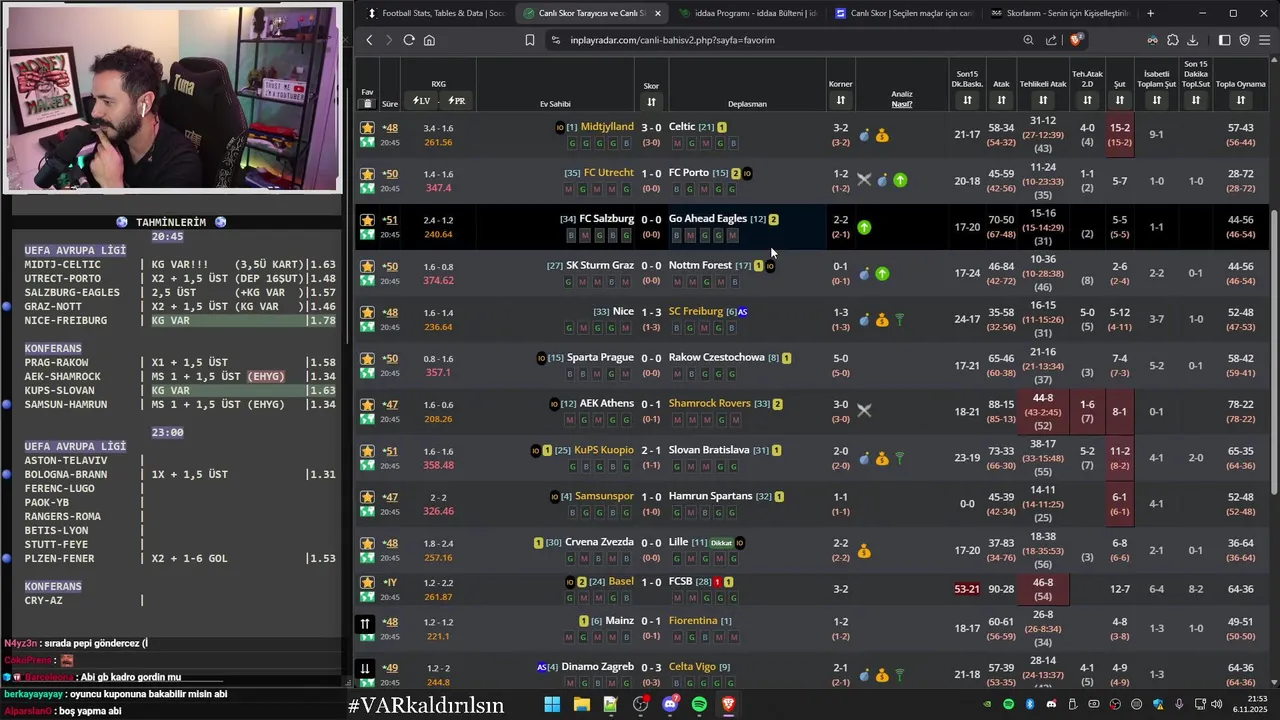Click bomb icon in SK Sturm Graz row
The width and height of the screenshot is (1280, 720).
coord(865,273)
